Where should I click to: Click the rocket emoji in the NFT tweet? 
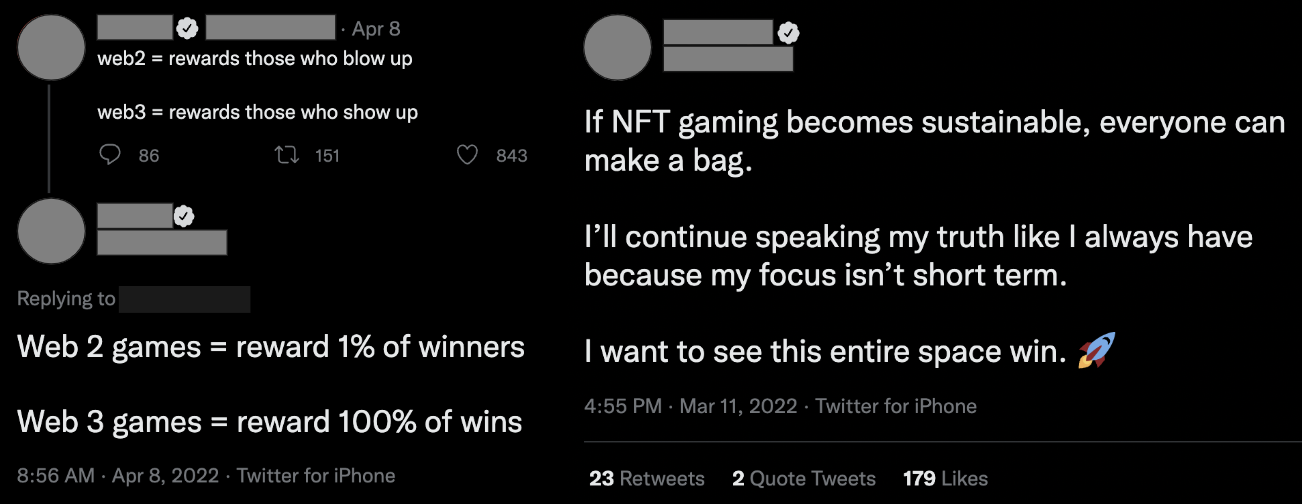pyautogui.click(x=1096, y=351)
